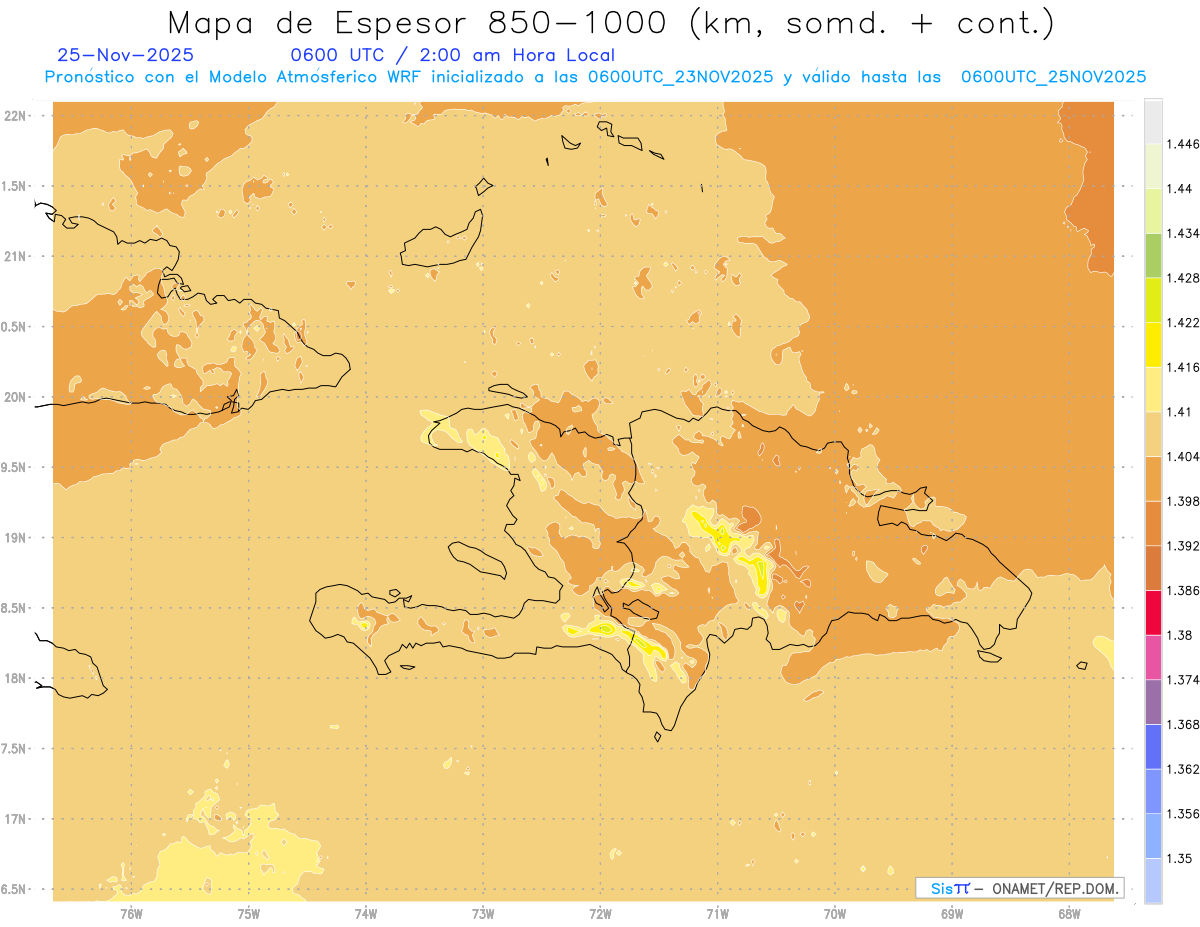This screenshot has width=1200, height=927.
Task: Click the longitude label '71W'
Action: coord(718,913)
